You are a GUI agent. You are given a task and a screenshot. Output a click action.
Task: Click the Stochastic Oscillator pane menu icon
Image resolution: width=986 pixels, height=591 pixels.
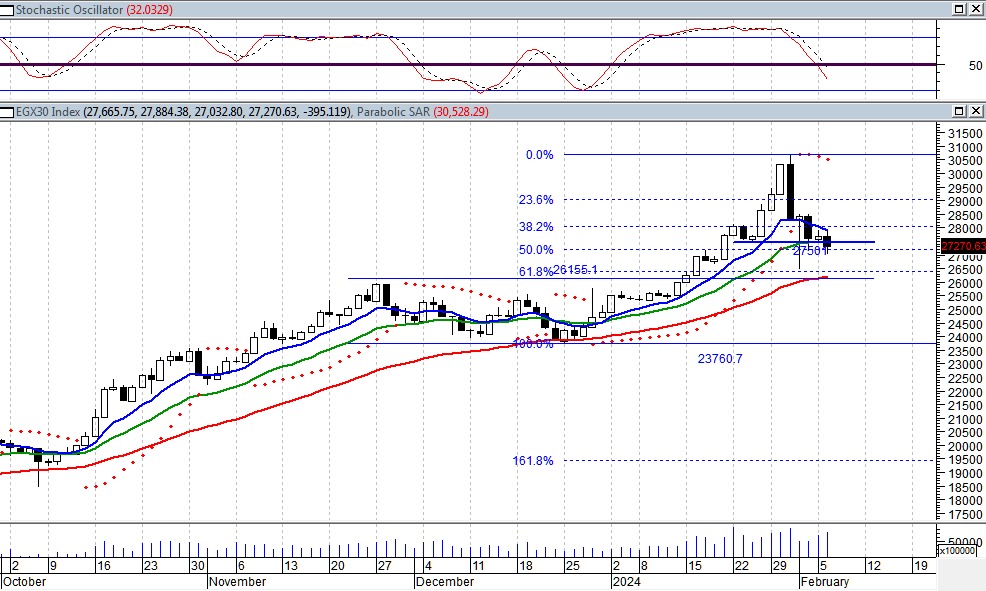click(x=6, y=9)
